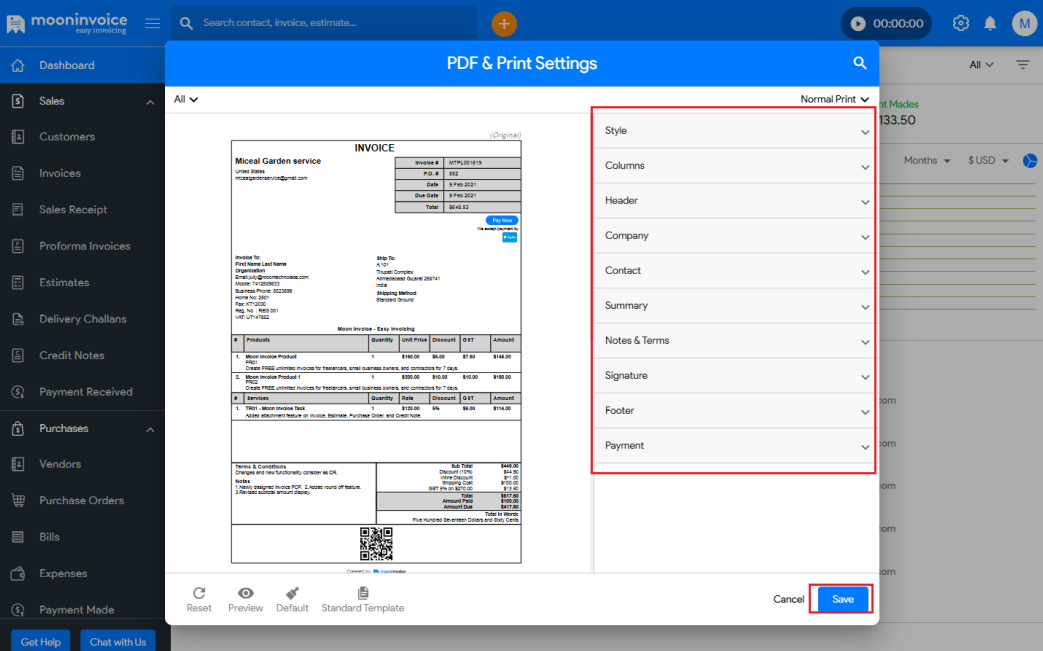Open the All filter dropdown in dialog

click(186, 99)
